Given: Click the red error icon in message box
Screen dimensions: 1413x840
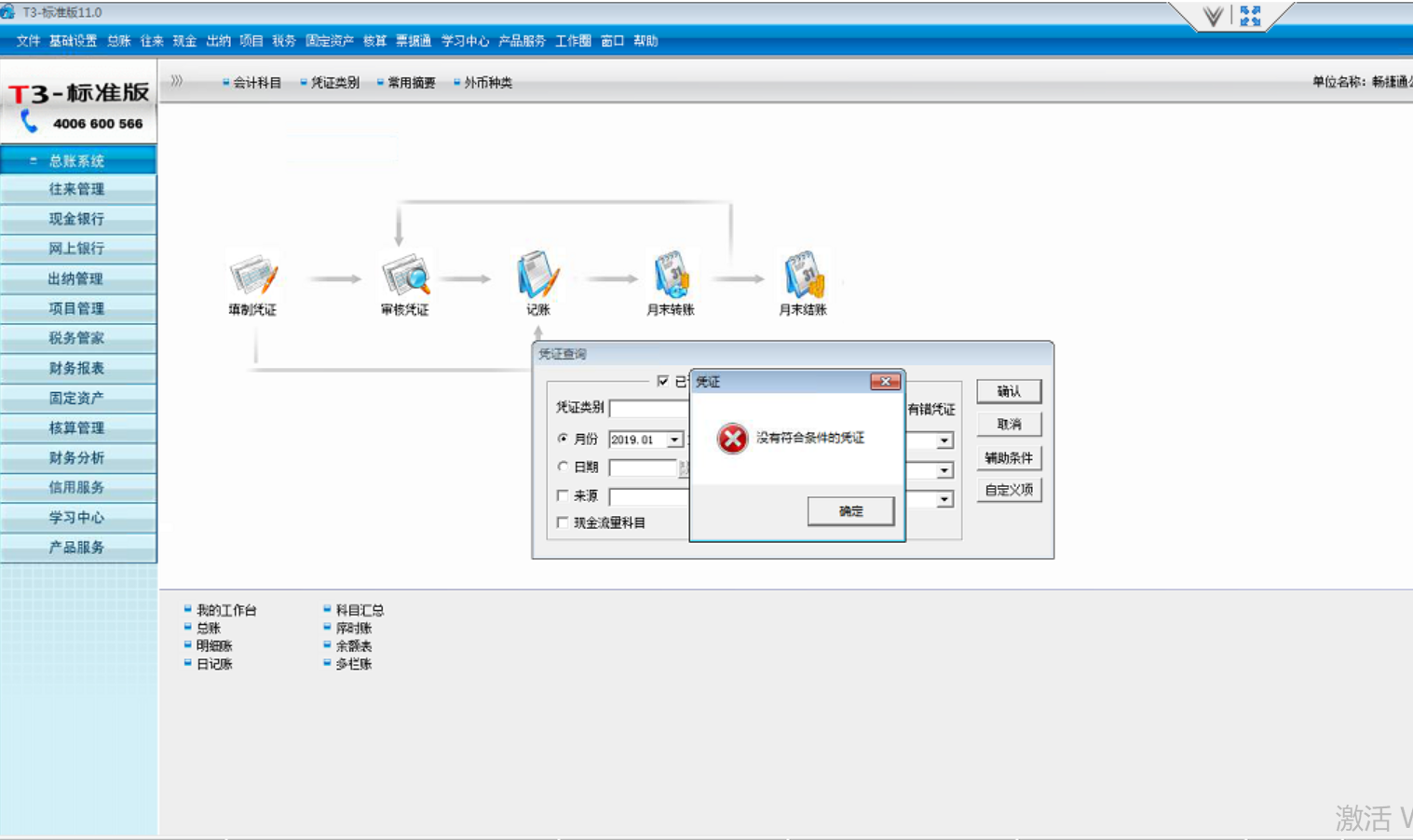Looking at the screenshot, I should 732,438.
